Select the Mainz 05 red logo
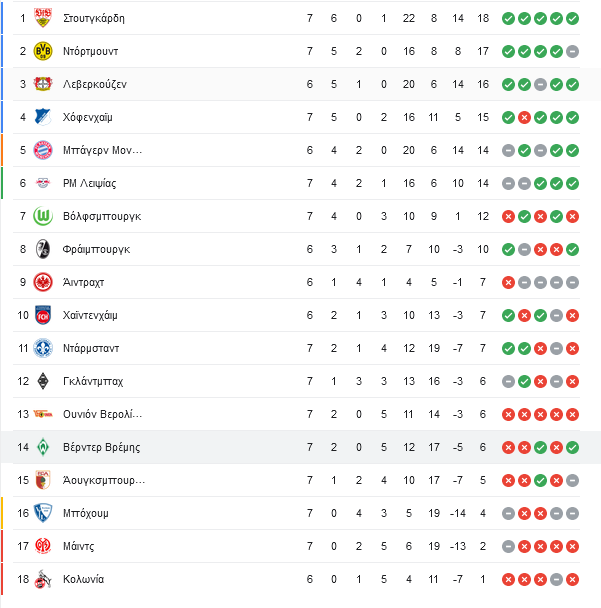This screenshot has width=601, height=608. pos(43,546)
